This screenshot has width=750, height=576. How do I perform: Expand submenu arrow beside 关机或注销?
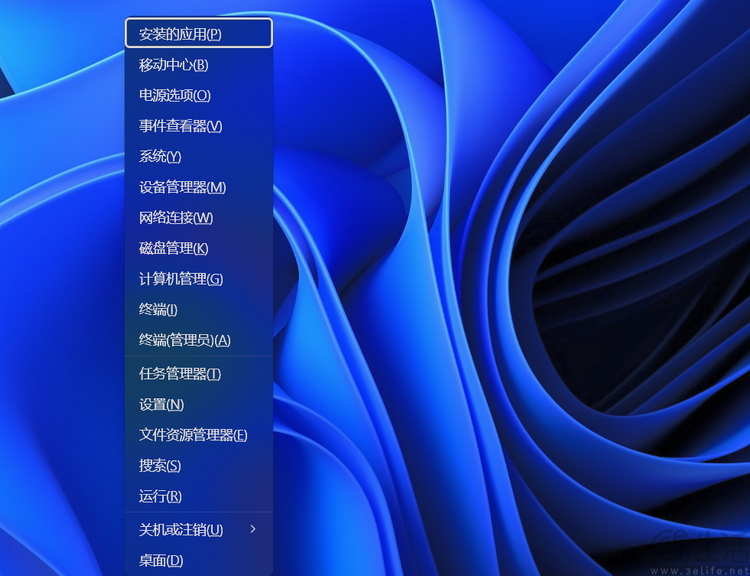click(253, 529)
